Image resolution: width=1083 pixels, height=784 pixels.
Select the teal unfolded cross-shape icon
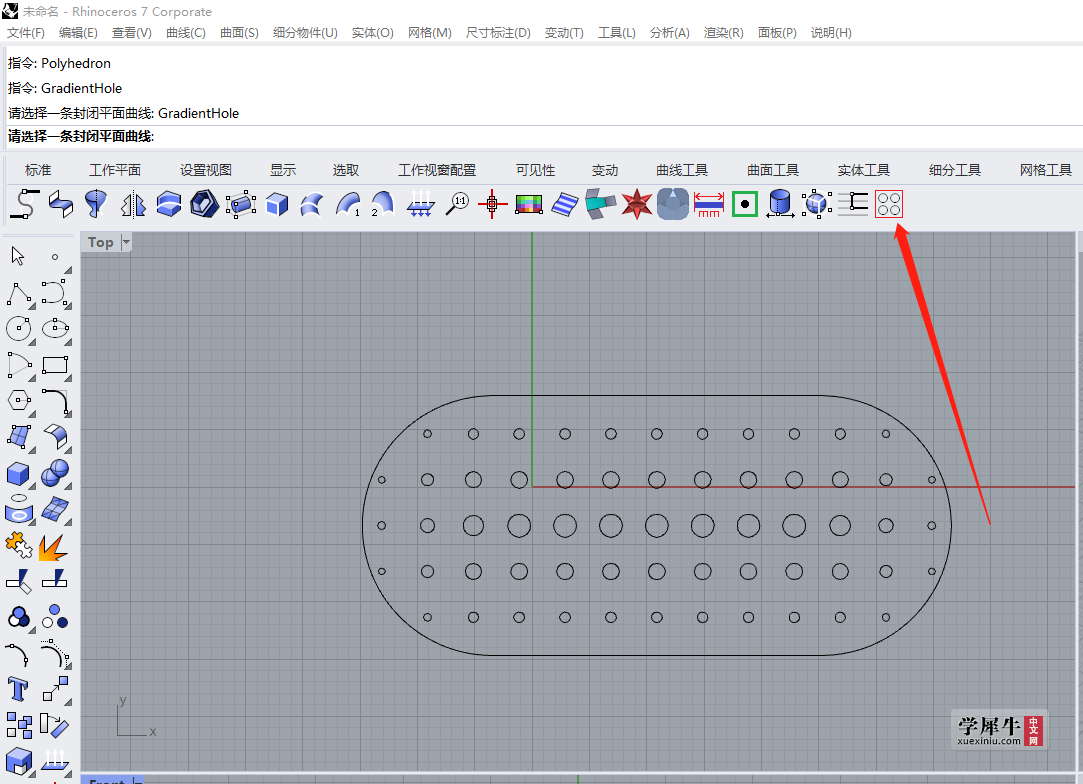tap(600, 204)
